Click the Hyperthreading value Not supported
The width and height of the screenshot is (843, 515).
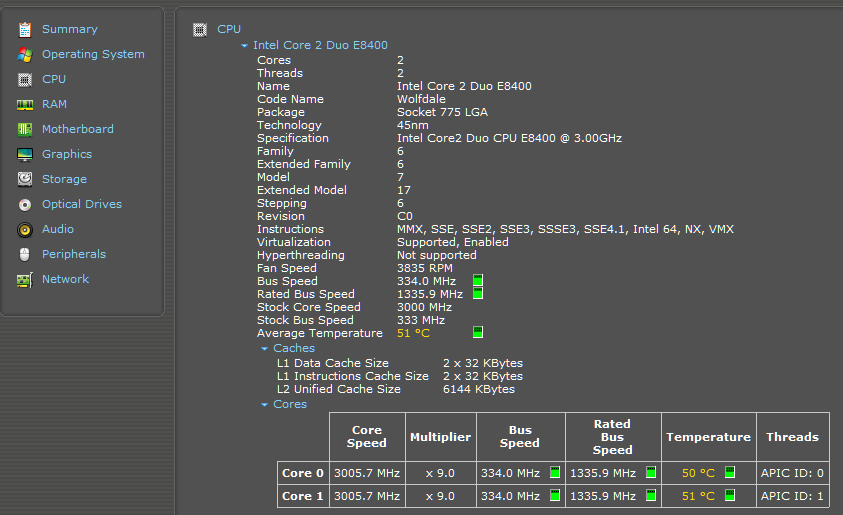(437, 255)
